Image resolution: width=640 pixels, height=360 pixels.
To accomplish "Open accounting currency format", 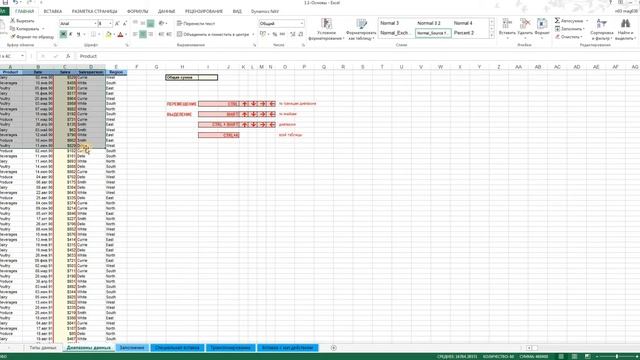I will coord(264,35).
